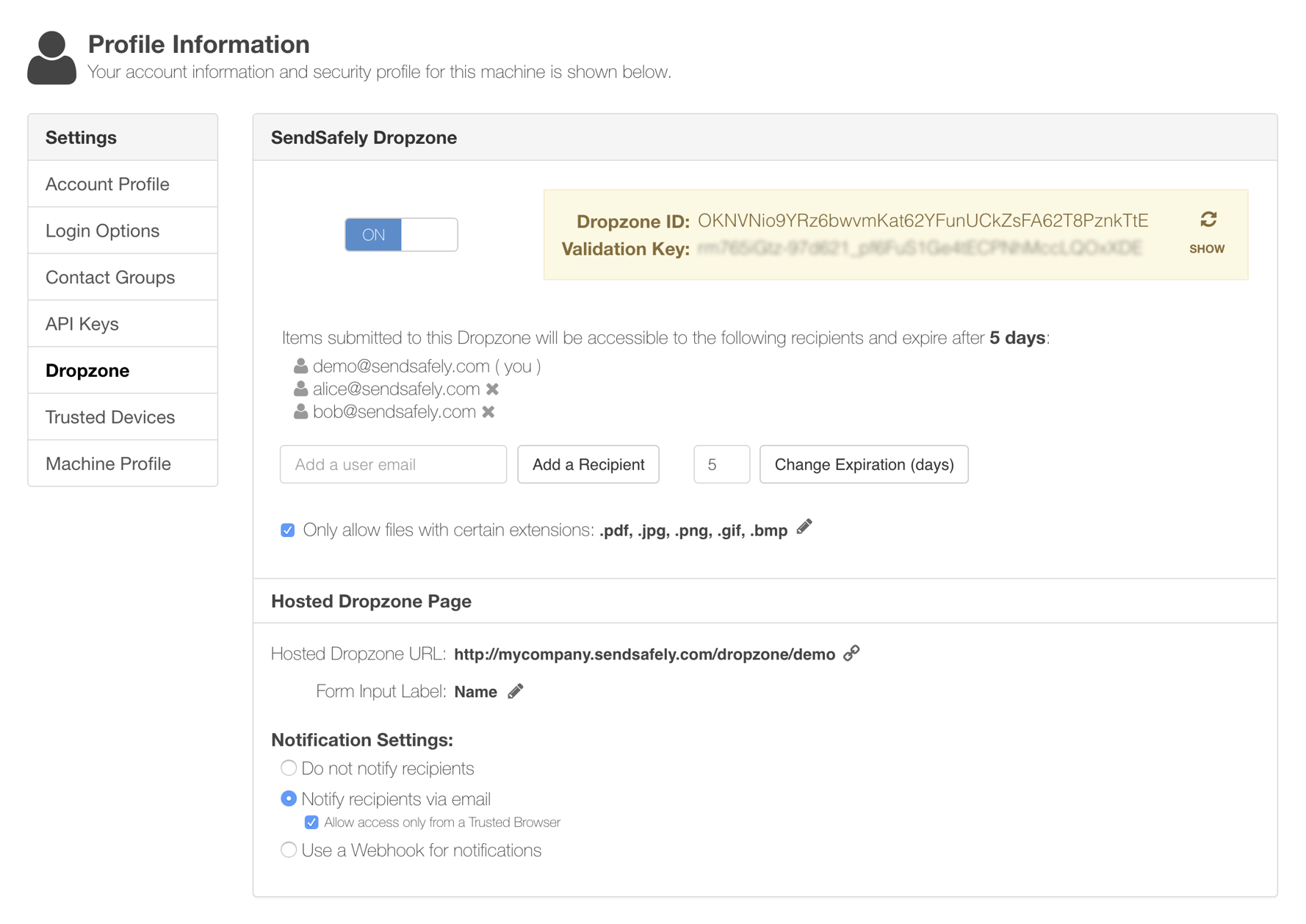Click the Add a Recipient button
1306x924 pixels.
pyautogui.click(x=588, y=464)
